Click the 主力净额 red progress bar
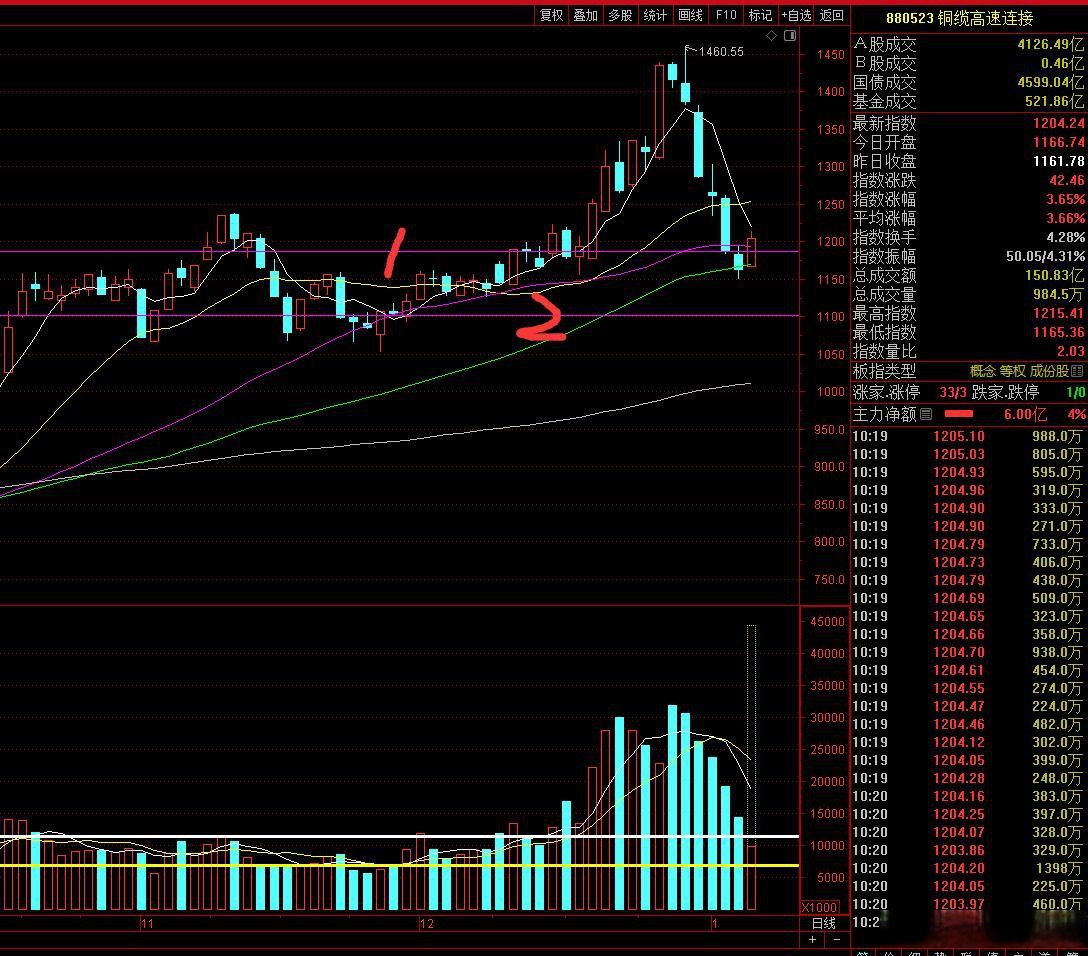The width and height of the screenshot is (1088, 956). click(959, 413)
